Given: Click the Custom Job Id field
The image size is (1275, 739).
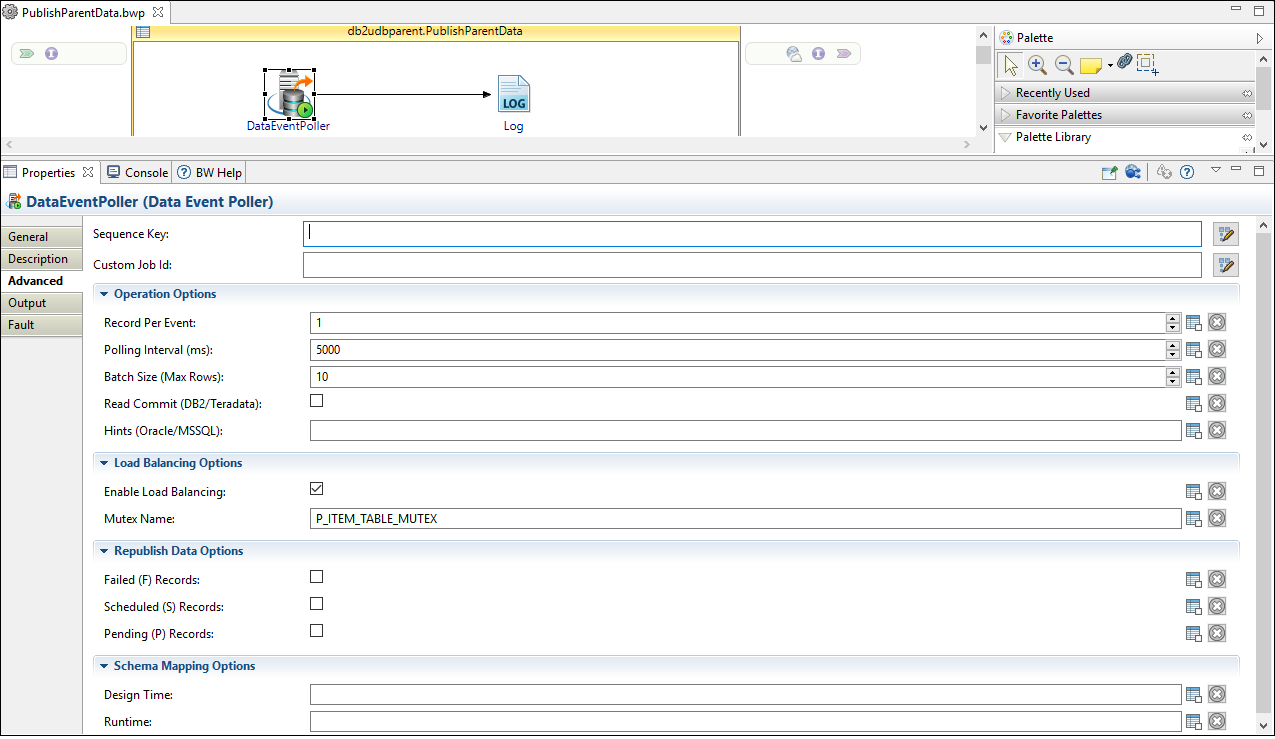Looking at the screenshot, I should coord(752,265).
